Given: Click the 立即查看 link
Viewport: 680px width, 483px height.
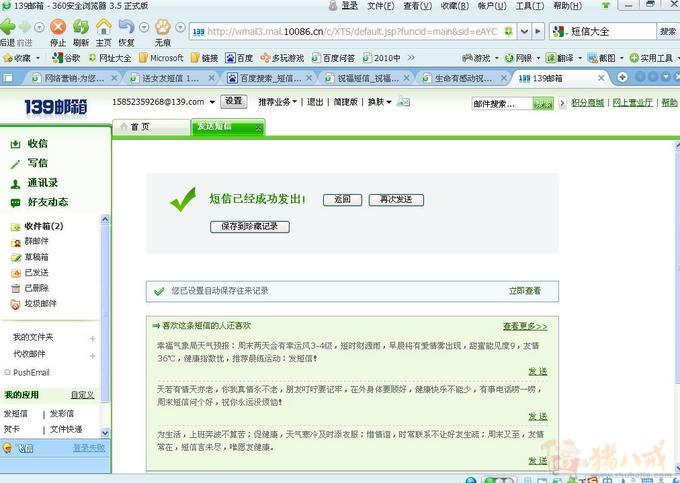Looking at the screenshot, I should (525, 291).
